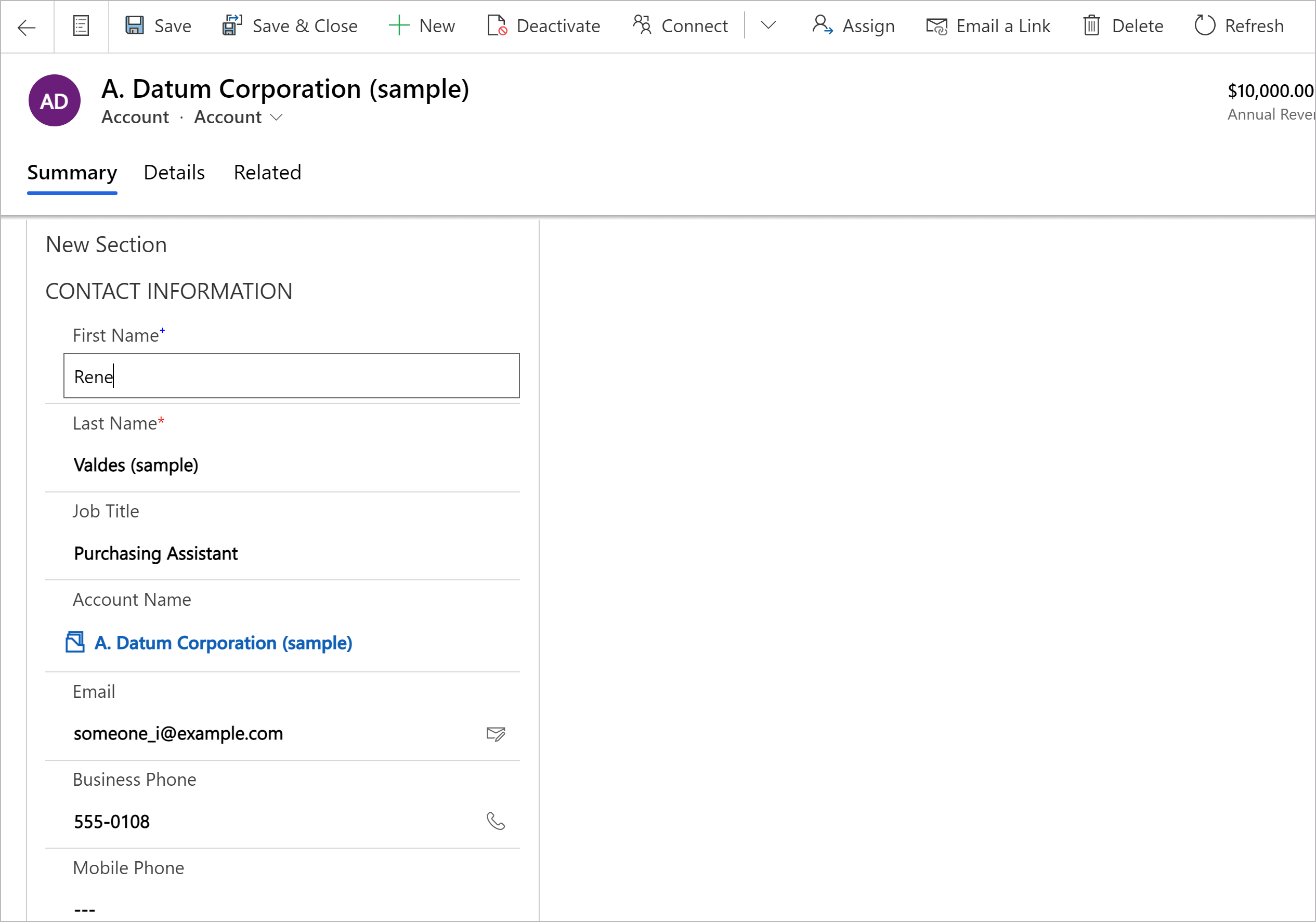The width and height of the screenshot is (1316, 922).
Task: Click the email compose icon next to someone_i@example.com
Action: point(496,732)
